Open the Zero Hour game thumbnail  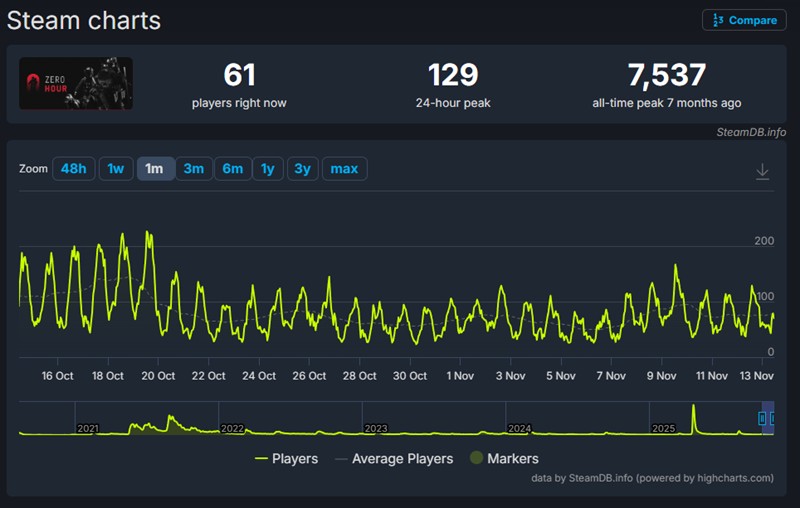[76, 83]
